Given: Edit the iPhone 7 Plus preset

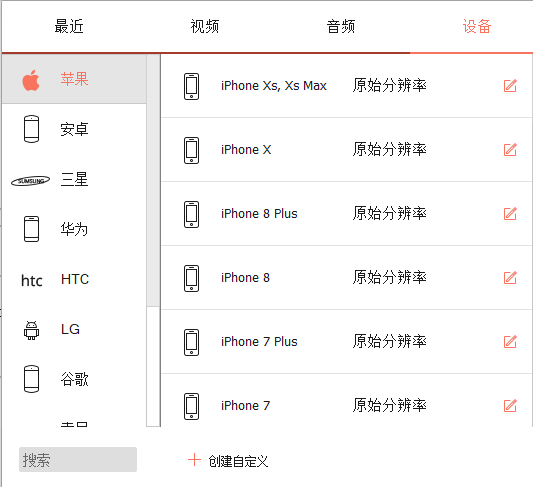Looking at the screenshot, I should (x=510, y=342).
